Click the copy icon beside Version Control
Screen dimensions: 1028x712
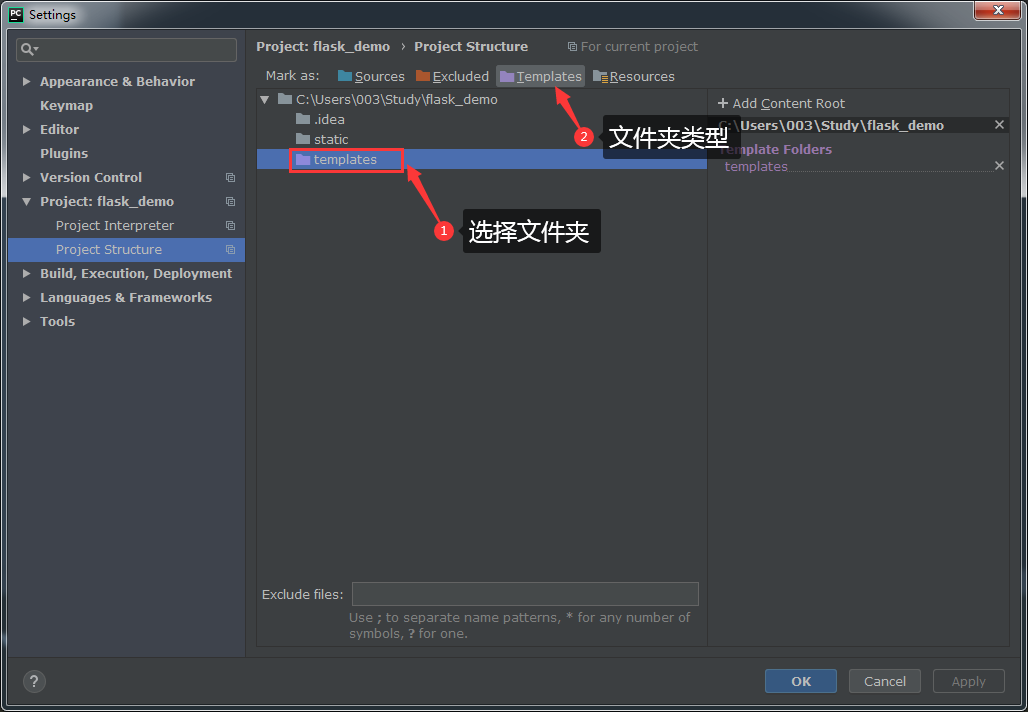(230, 178)
